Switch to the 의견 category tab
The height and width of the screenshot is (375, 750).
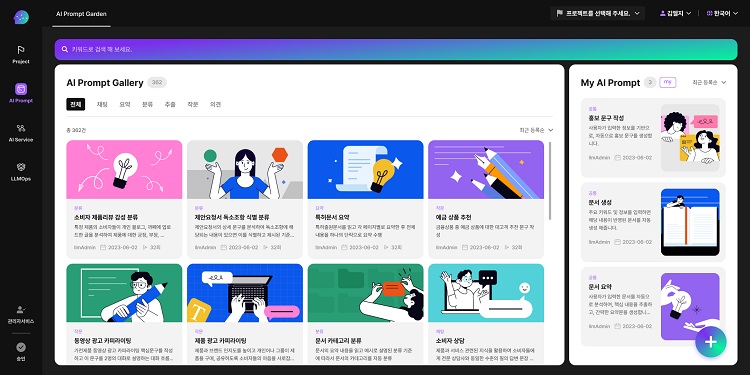point(215,104)
